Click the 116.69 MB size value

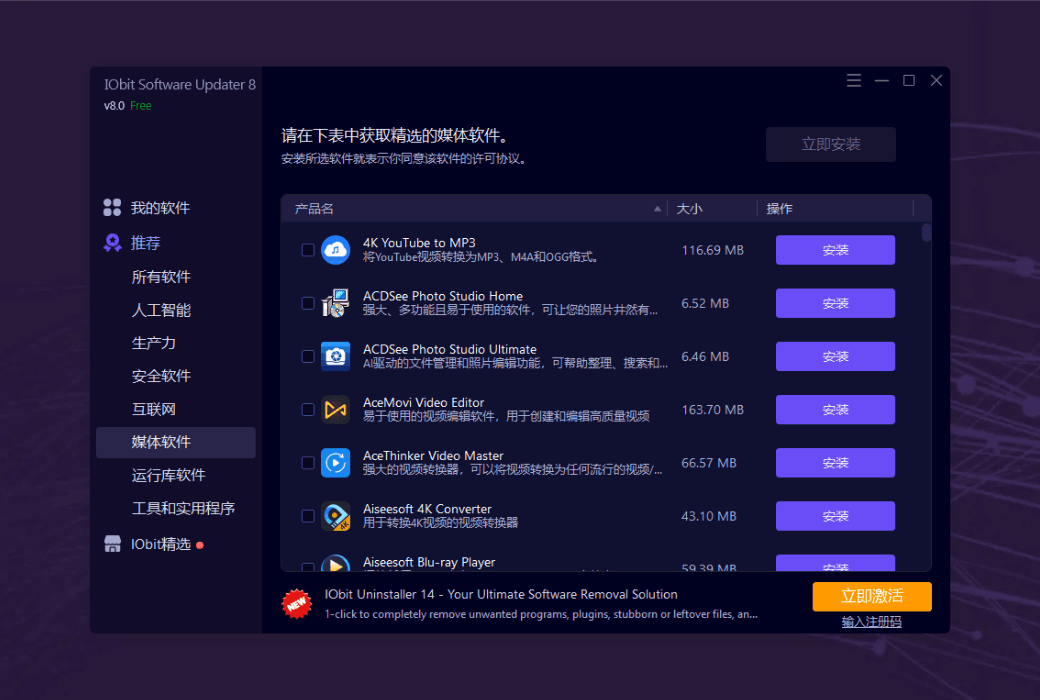(x=712, y=250)
